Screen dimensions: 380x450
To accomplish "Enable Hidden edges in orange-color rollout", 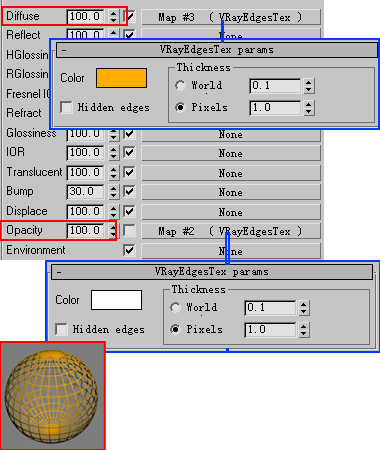I will (66, 108).
